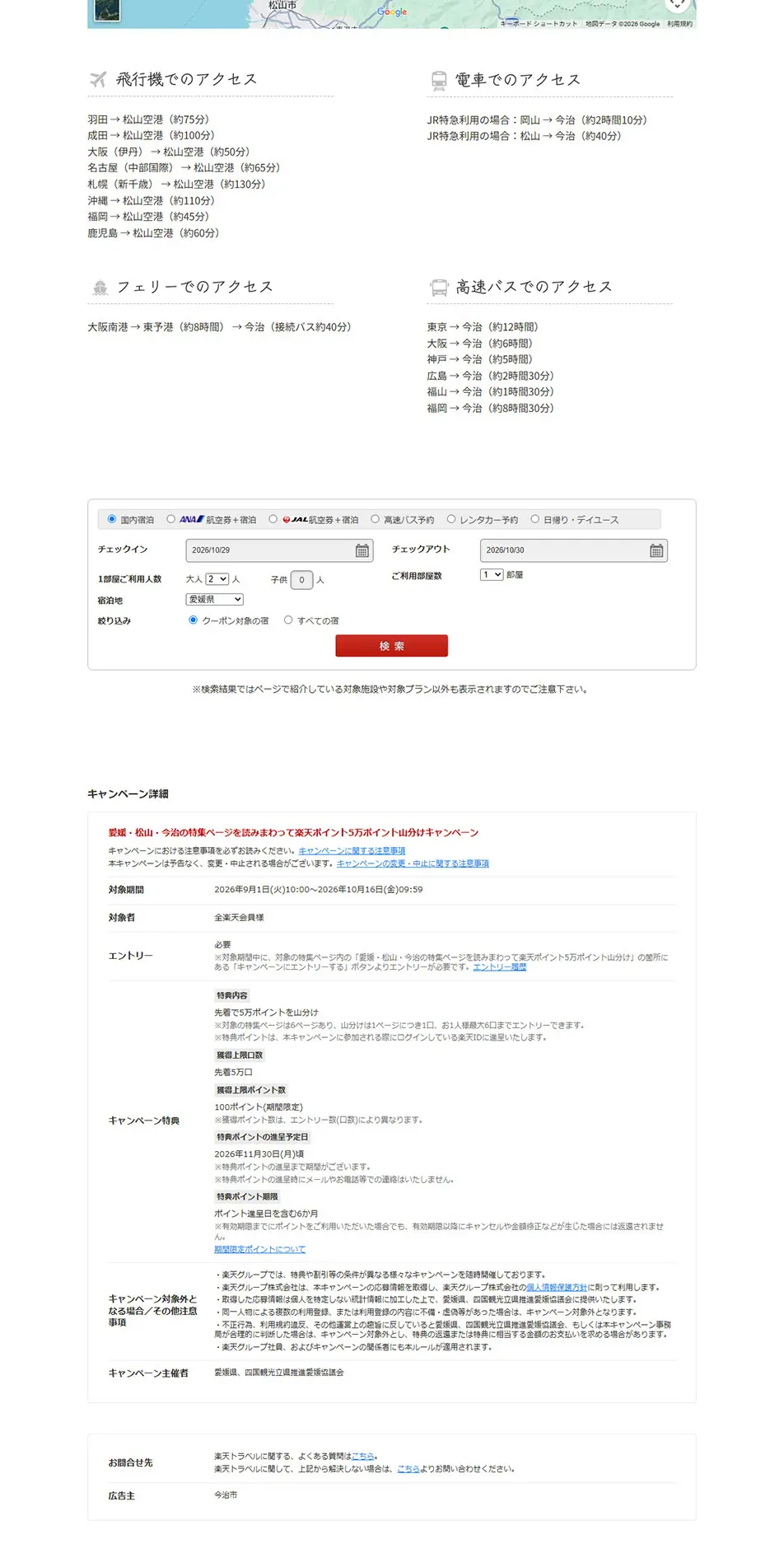This screenshot has height=1544, width=784.
Task: Click the キーボード ショートカット map button
Action: tap(539, 24)
